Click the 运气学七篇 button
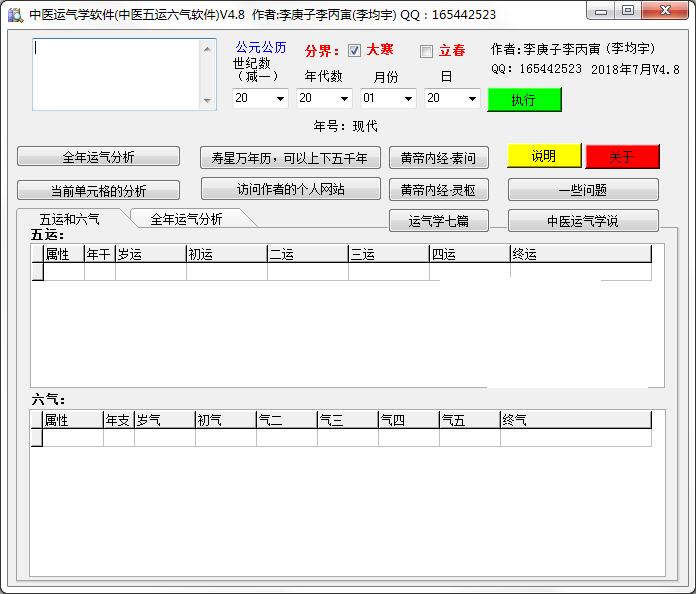Screen dimensions: 696x594 coord(438,221)
